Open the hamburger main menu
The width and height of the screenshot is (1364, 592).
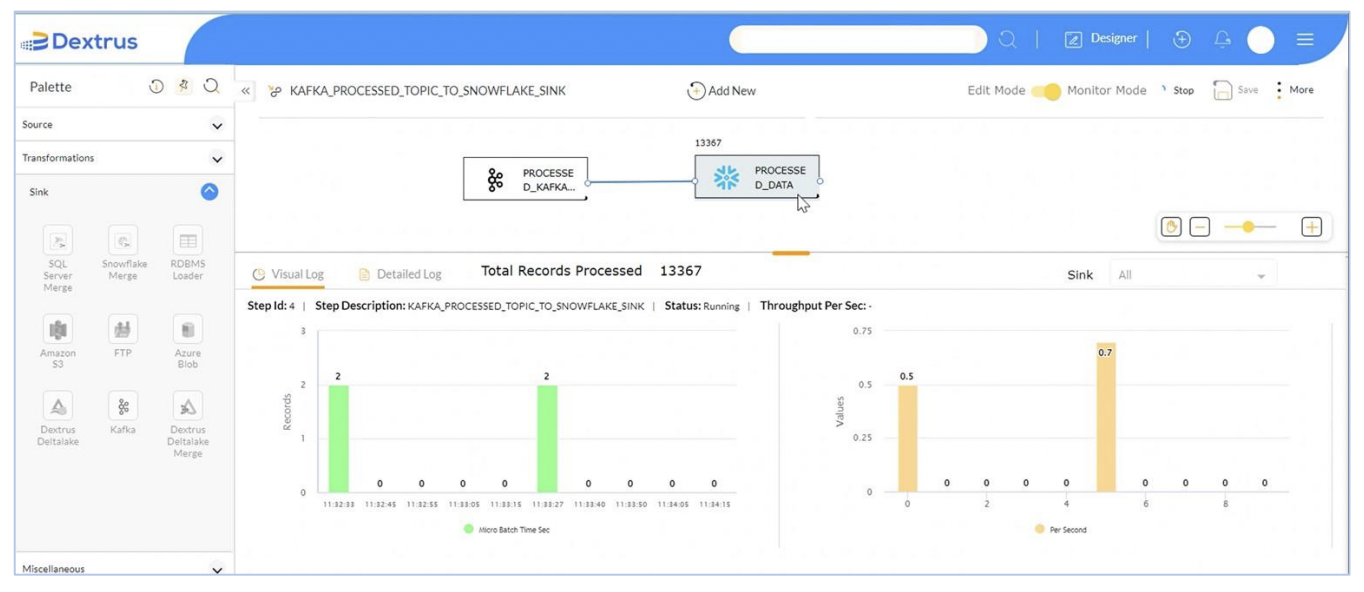[x=1305, y=39]
